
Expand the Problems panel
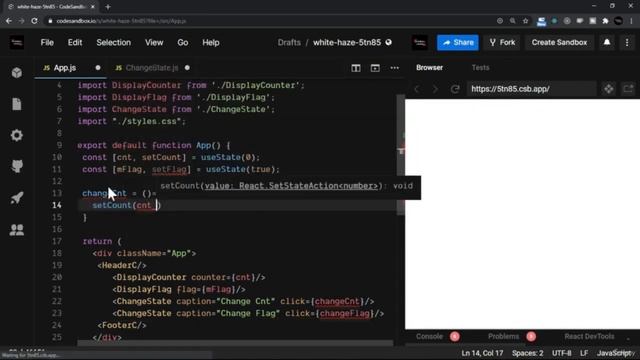(x=504, y=336)
